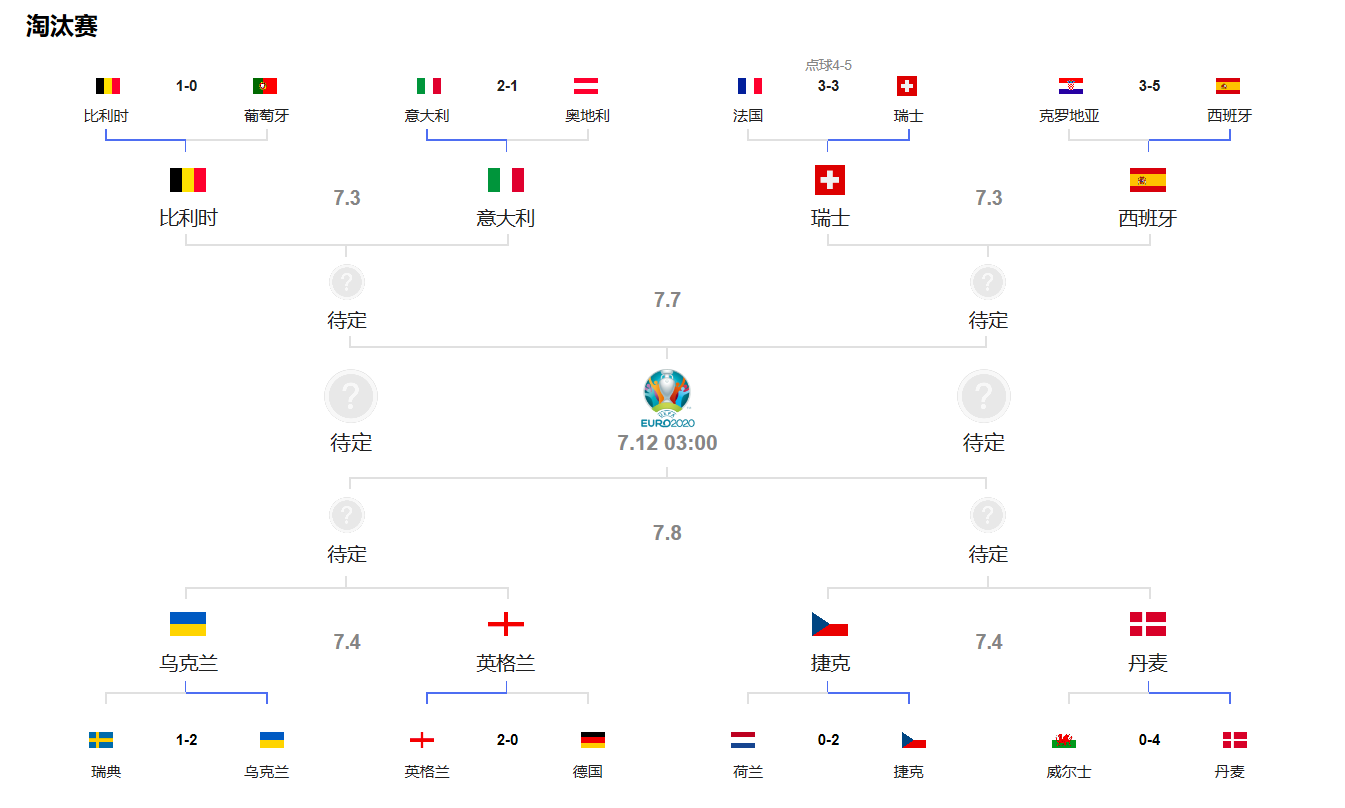Select the Netherlands flag icon
Viewport: 1345px width, 808px height.
[743, 740]
